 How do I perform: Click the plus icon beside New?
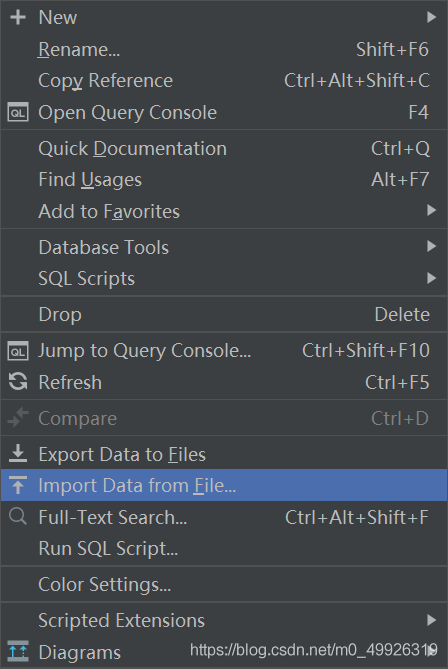[x=17, y=17]
